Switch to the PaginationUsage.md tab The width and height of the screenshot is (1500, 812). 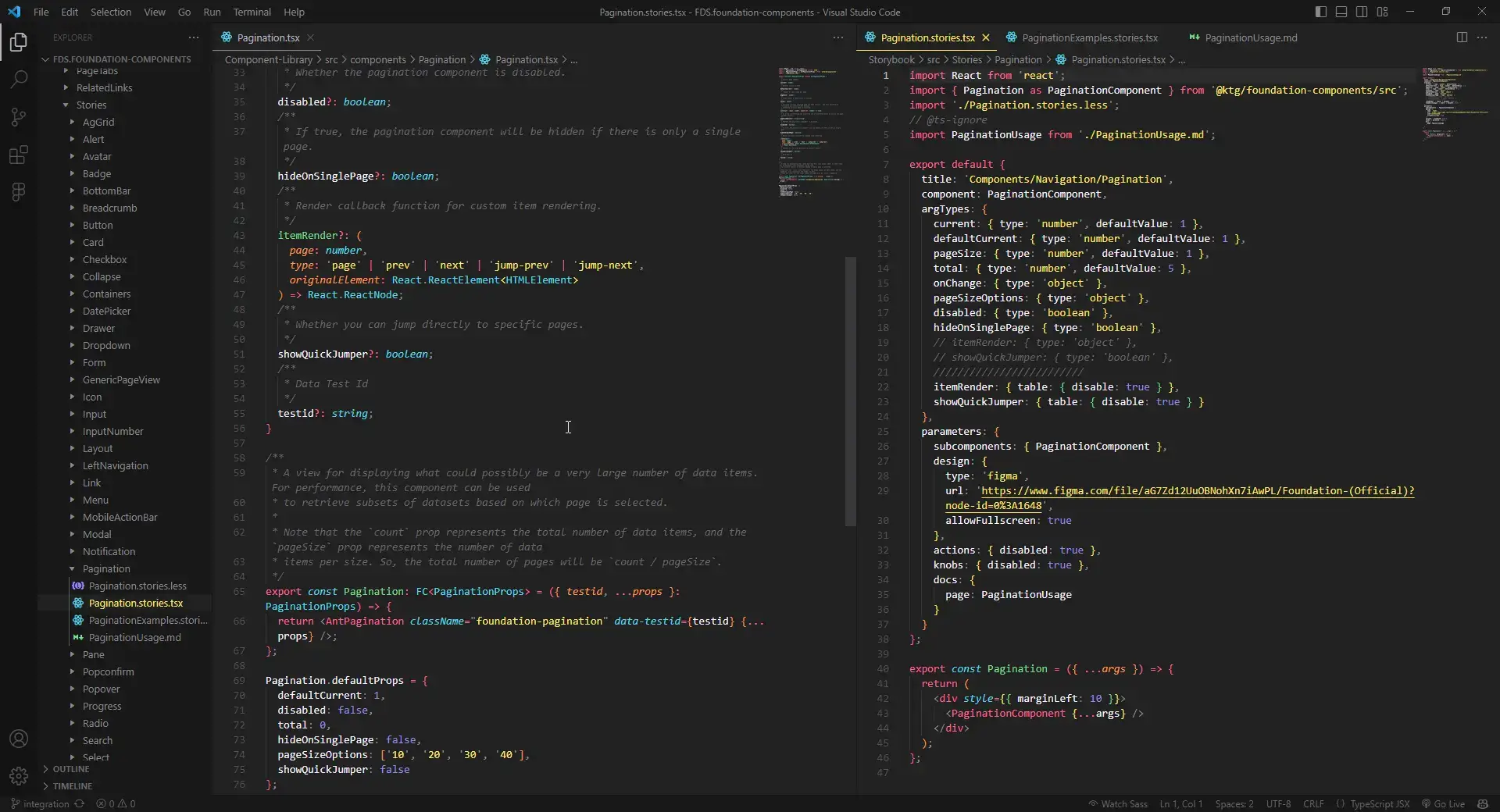click(1250, 37)
